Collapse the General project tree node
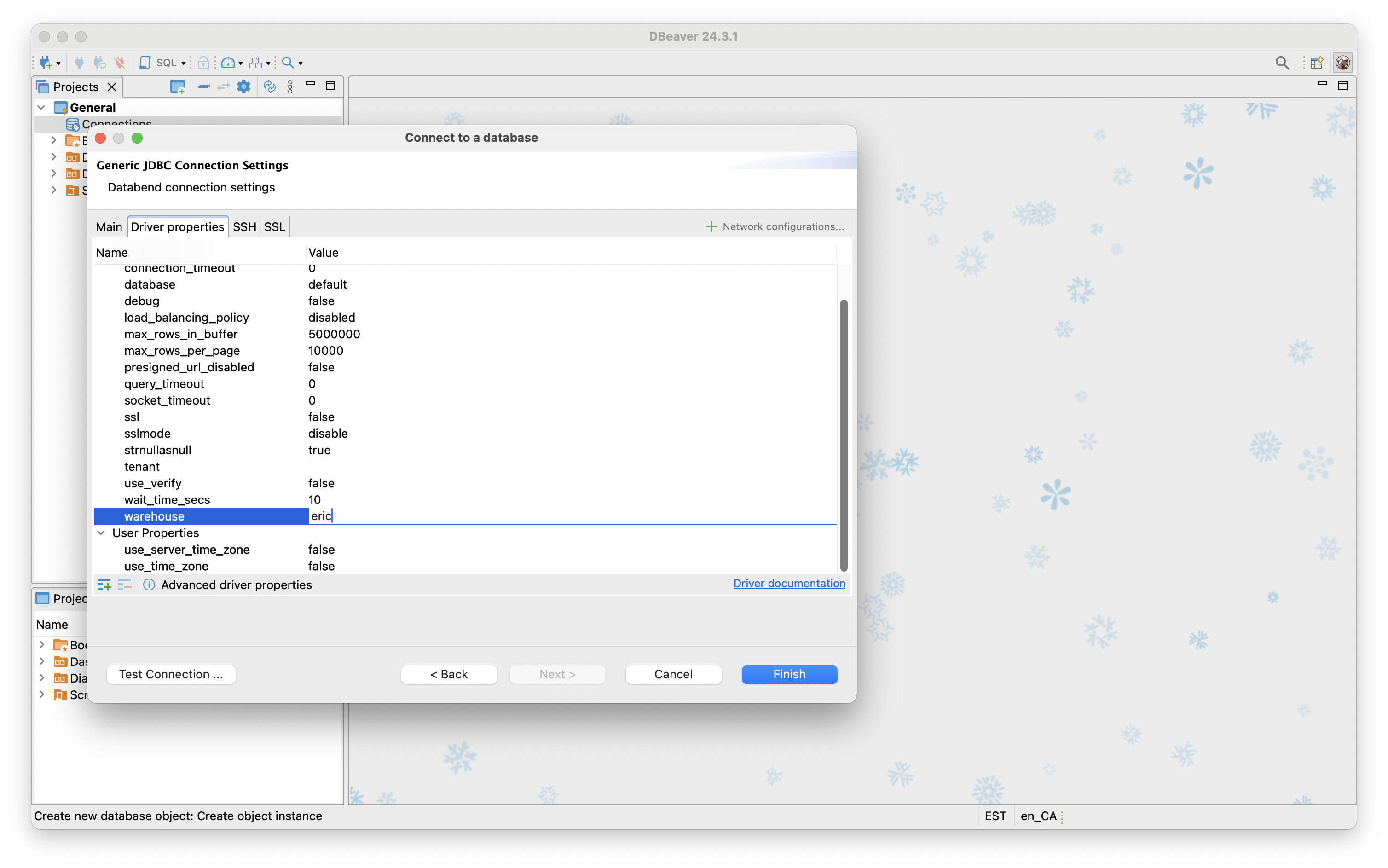 [41, 107]
